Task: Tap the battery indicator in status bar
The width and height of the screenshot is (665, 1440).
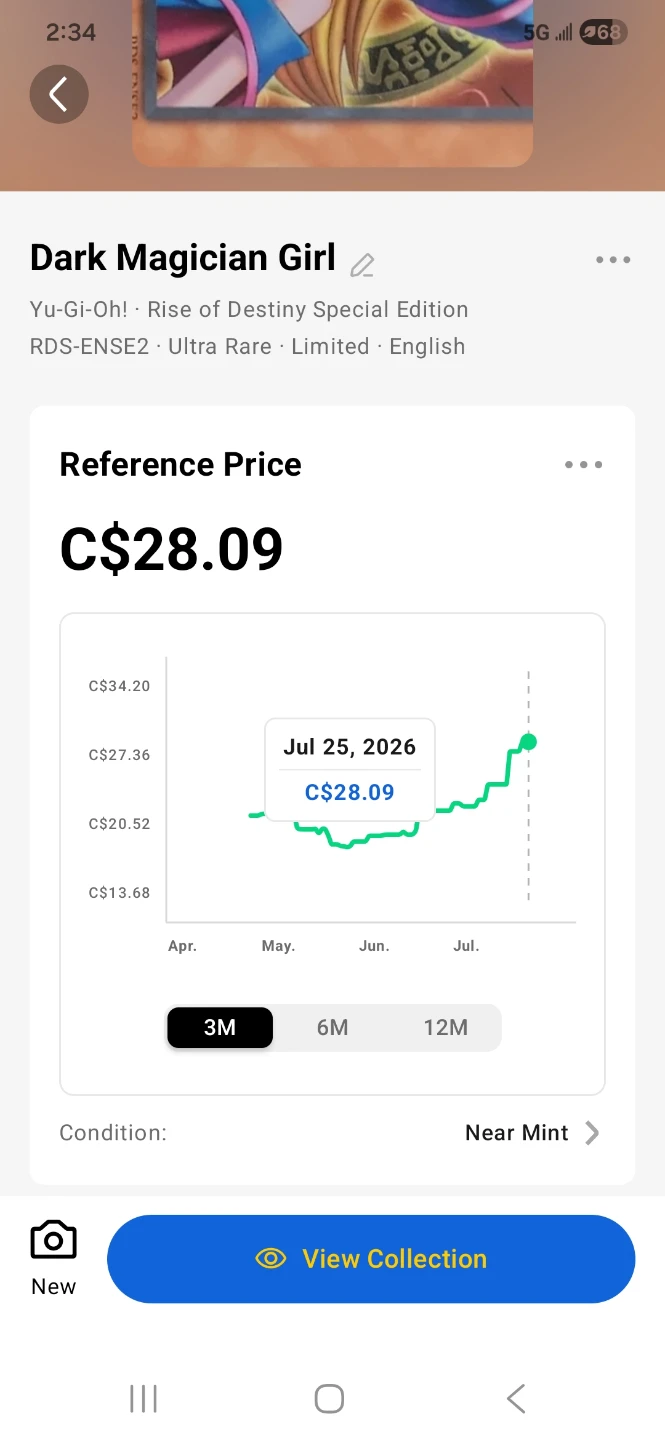Action: 603,32
